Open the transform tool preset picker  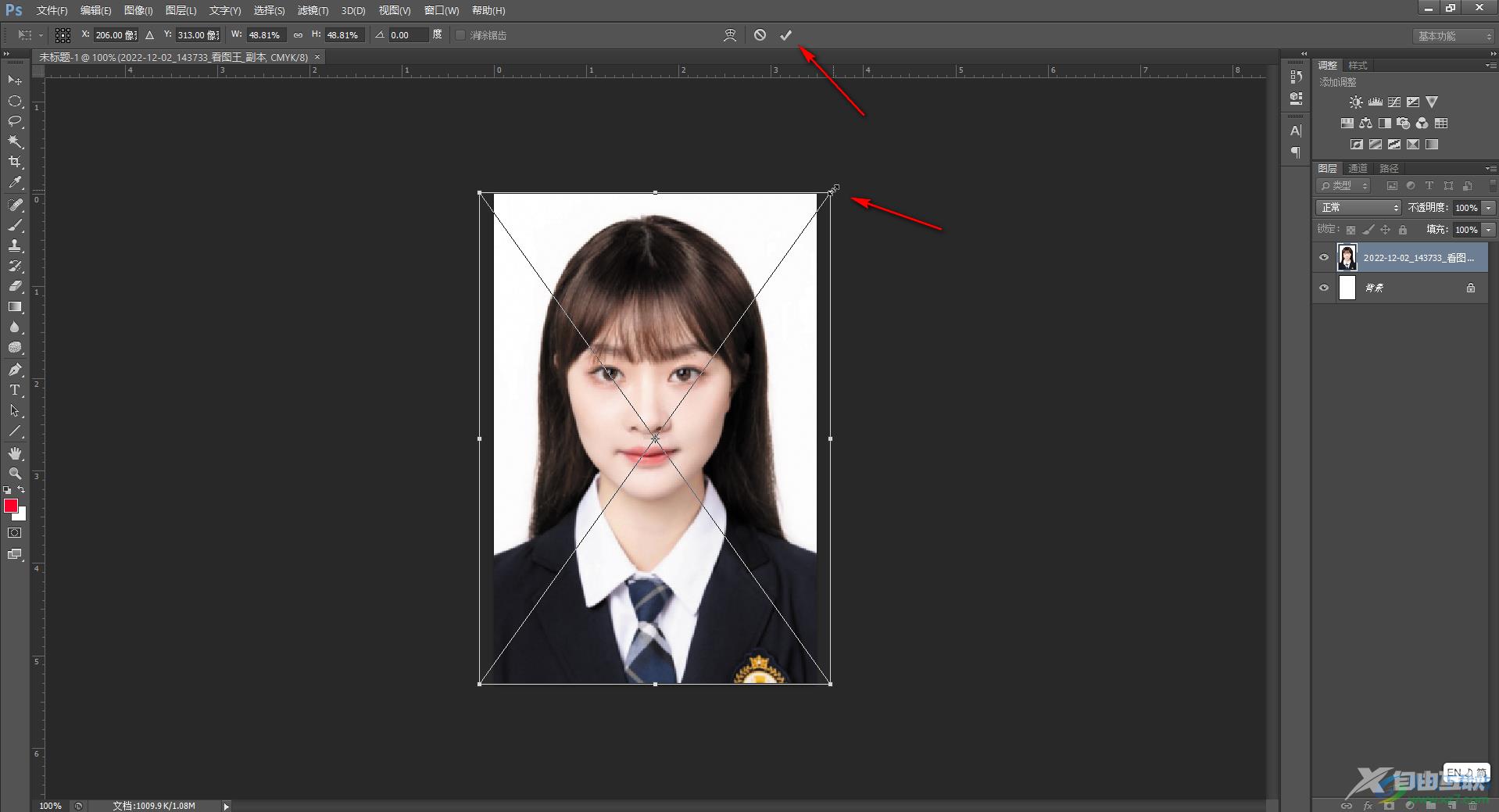pos(30,35)
